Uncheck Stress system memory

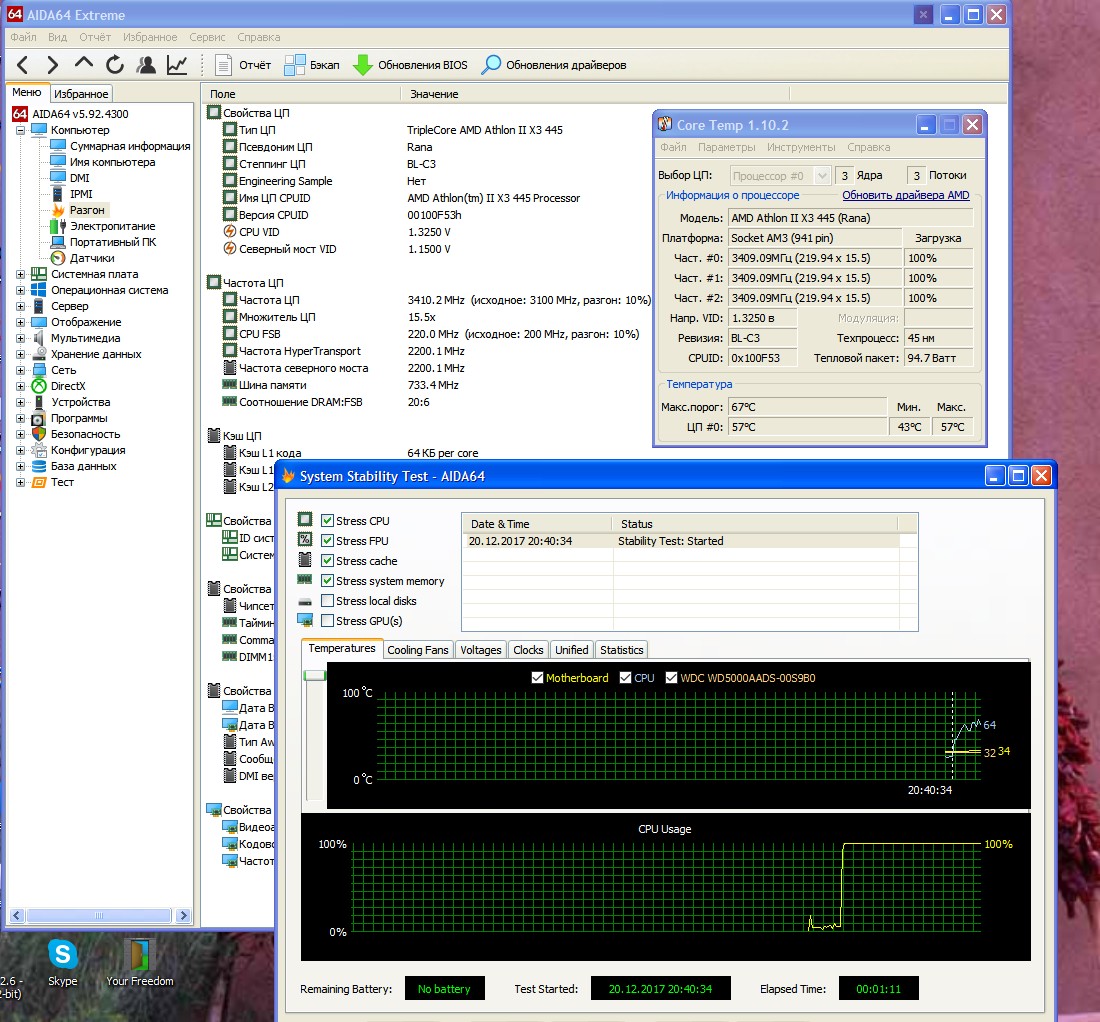(327, 581)
